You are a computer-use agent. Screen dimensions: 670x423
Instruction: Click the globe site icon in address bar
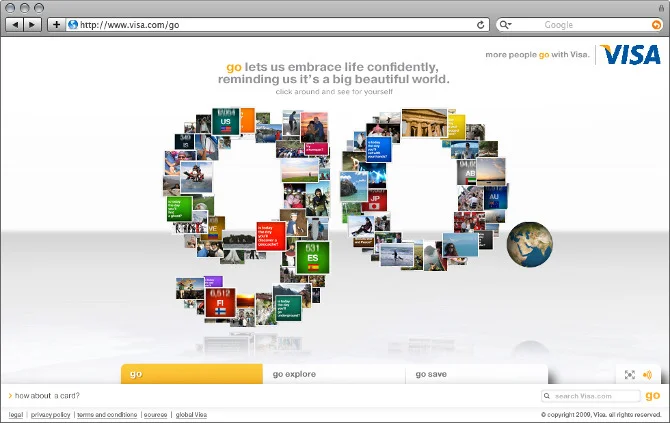pos(73,25)
